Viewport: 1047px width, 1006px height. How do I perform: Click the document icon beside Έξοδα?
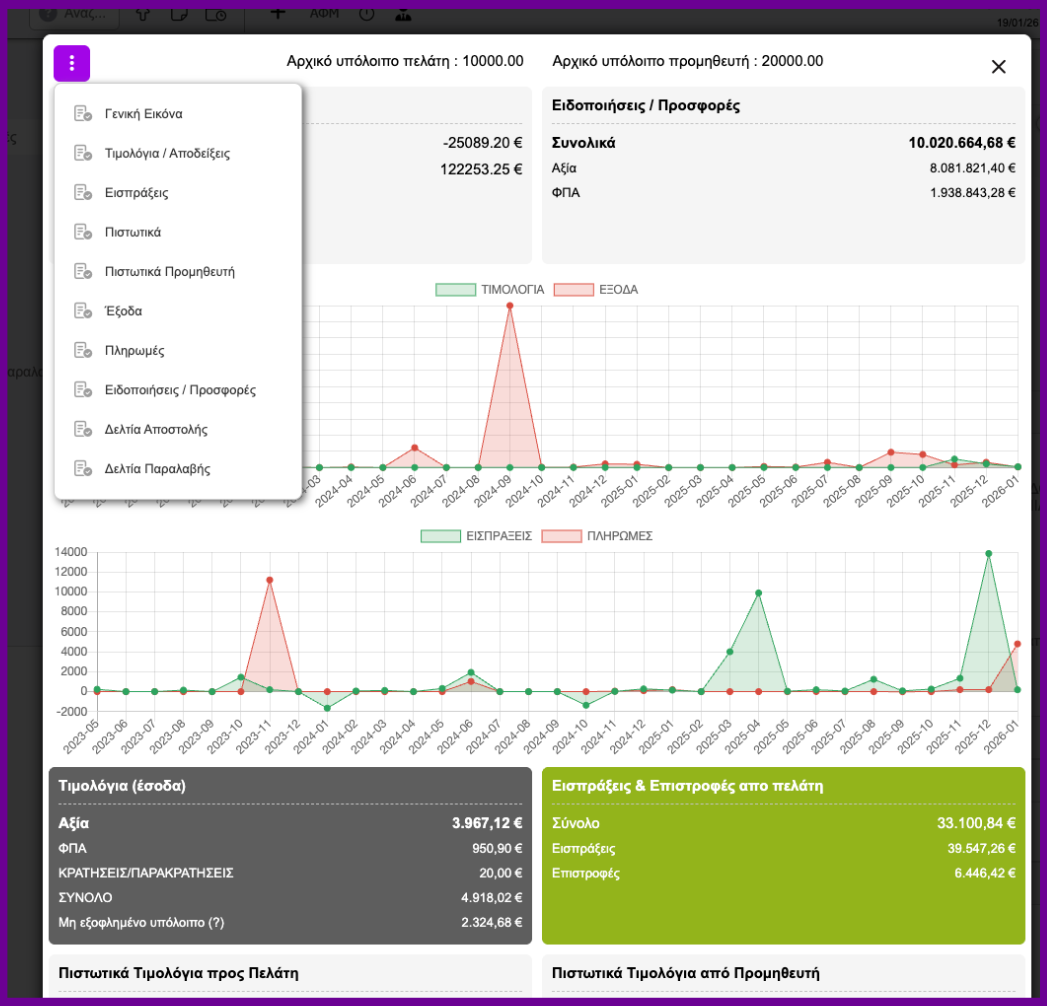click(x=83, y=311)
